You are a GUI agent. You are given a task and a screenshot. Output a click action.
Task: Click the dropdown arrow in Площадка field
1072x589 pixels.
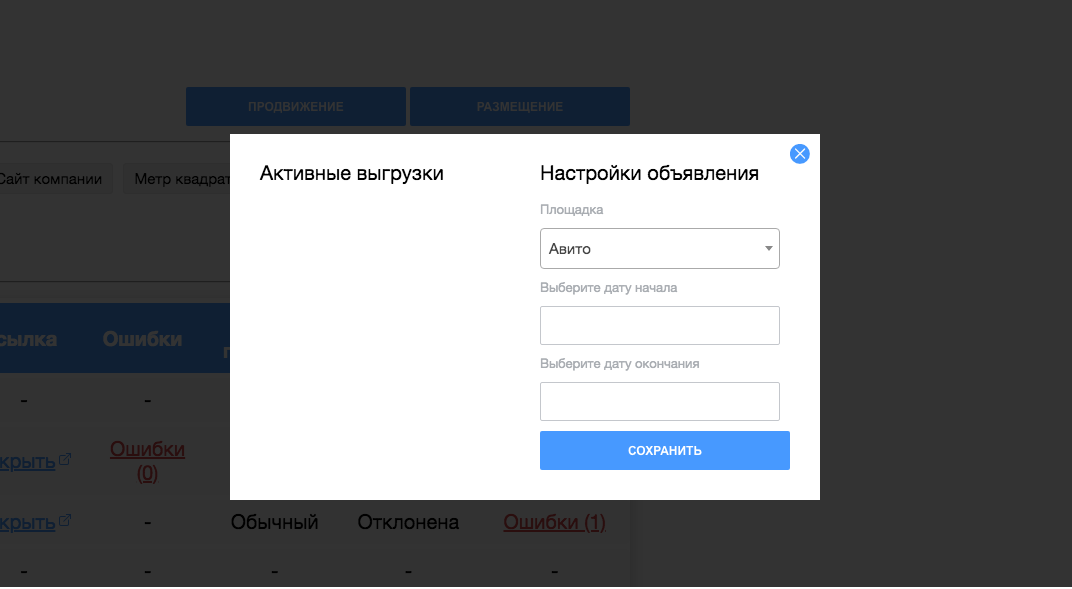click(x=769, y=249)
